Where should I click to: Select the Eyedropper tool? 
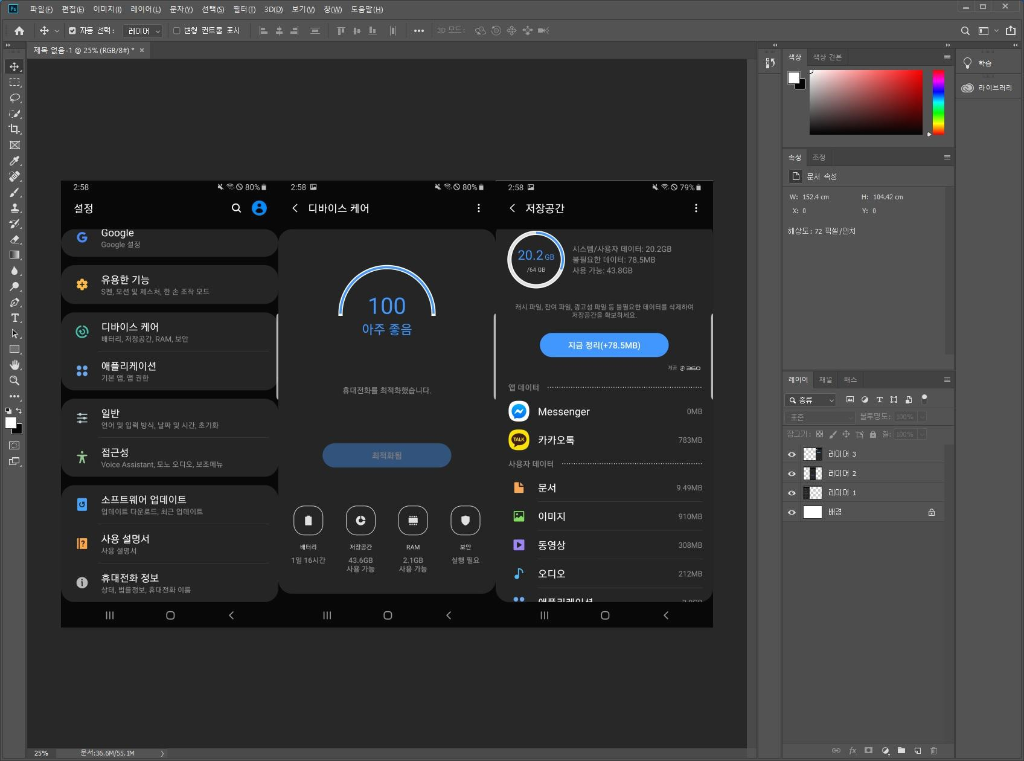click(x=14, y=161)
